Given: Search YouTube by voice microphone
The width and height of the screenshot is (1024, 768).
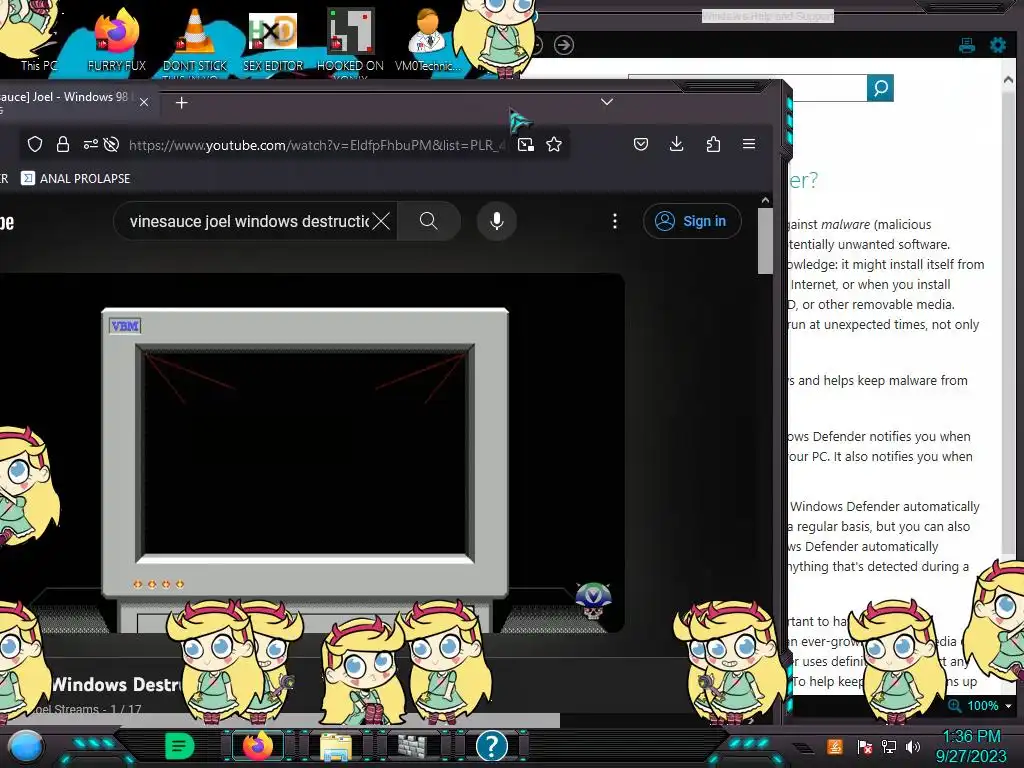Looking at the screenshot, I should (497, 221).
